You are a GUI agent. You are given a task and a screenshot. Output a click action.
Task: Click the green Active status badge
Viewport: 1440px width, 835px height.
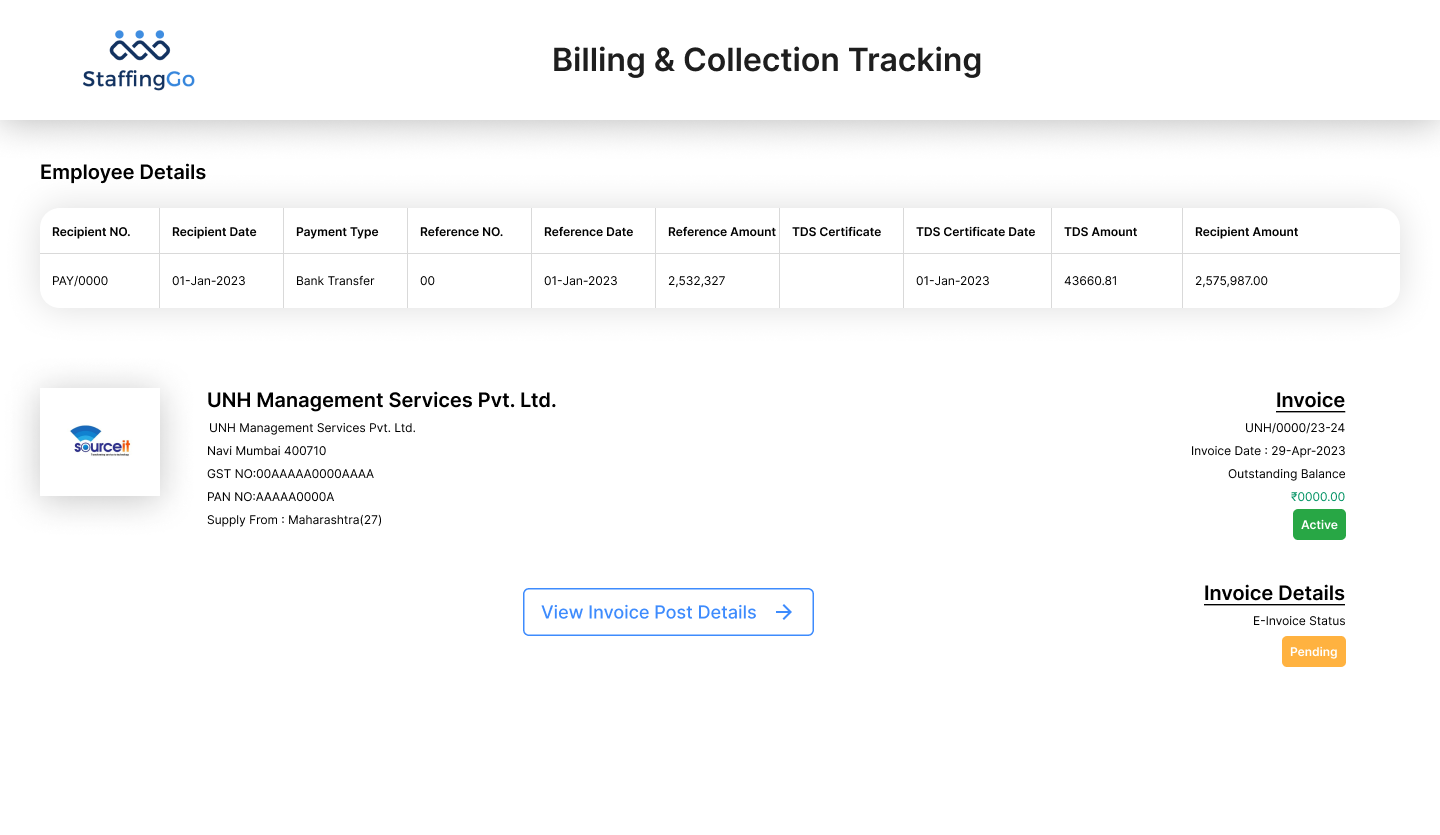click(1319, 525)
